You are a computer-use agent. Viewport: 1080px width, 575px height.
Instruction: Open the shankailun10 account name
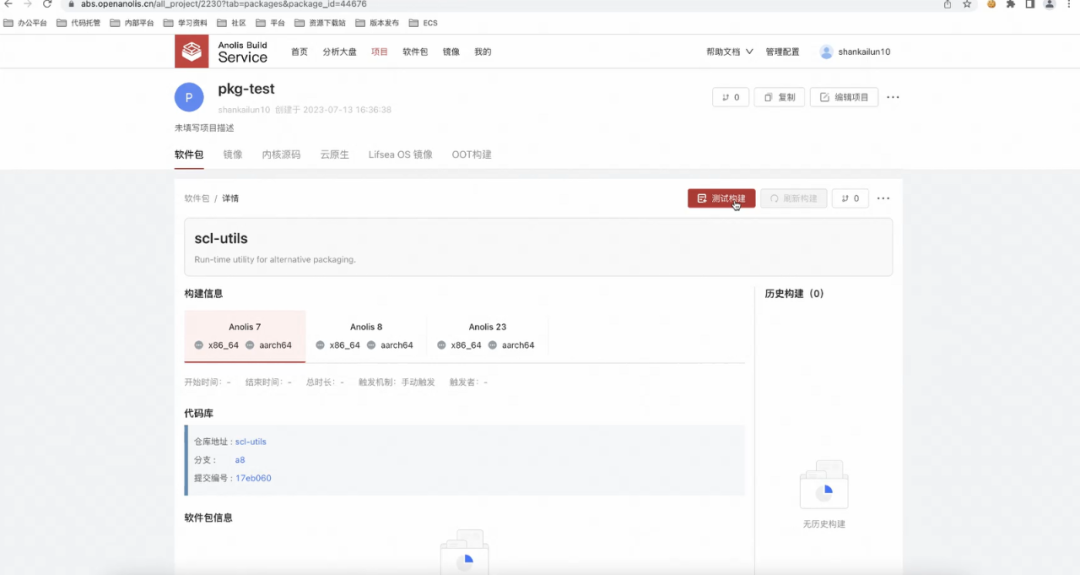click(x=864, y=52)
